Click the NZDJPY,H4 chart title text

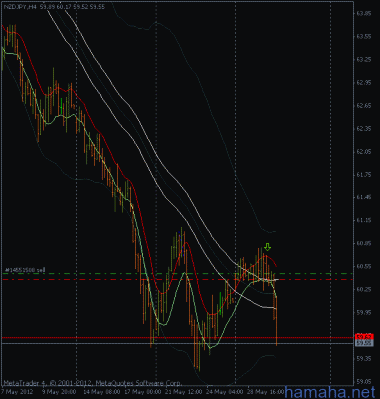coord(53,6)
